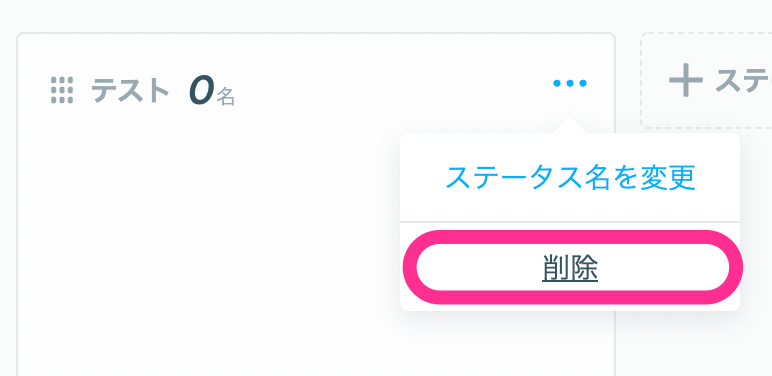Click the plus icon to add status
The height and width of the screenshot is (376, 772).
click(685, 80)
